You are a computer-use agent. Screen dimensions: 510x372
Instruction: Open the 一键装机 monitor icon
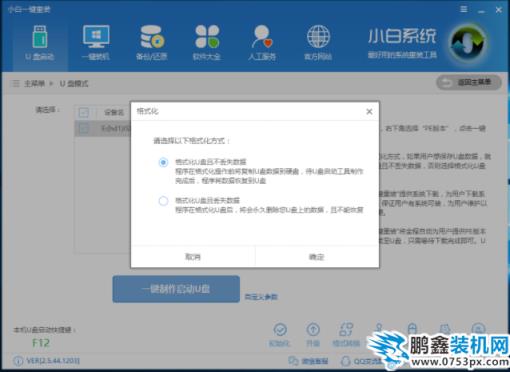point(96,37)
